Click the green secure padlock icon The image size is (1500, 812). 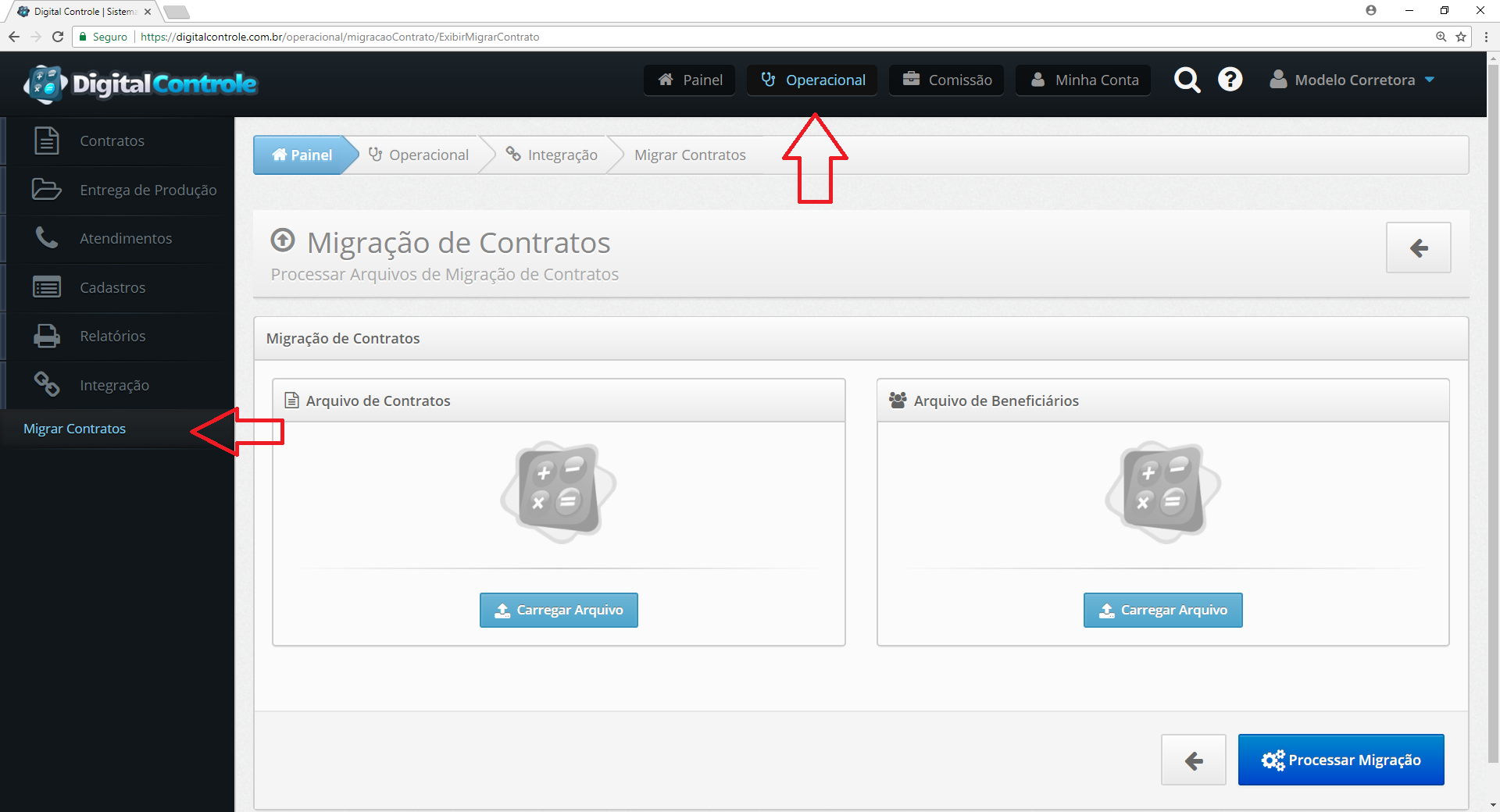83,37
